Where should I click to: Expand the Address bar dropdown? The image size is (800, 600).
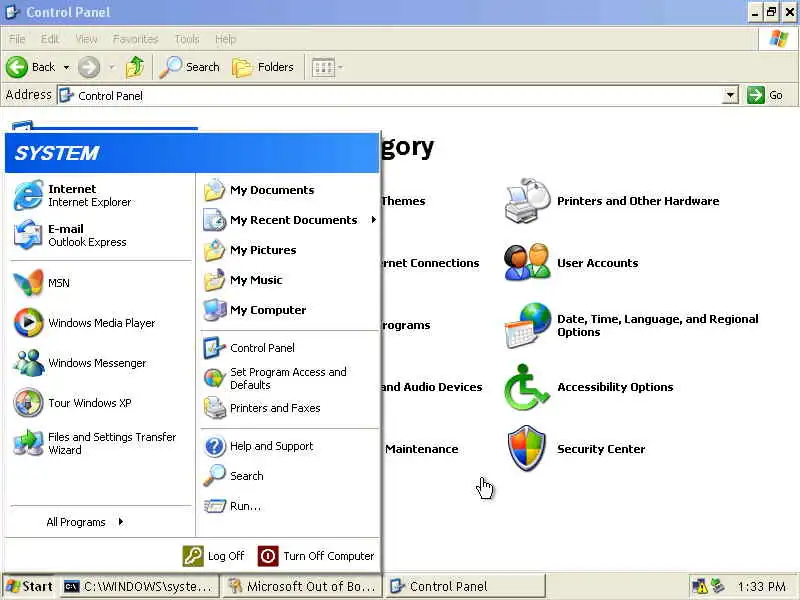pyautogui.click(x=731, y=95)
